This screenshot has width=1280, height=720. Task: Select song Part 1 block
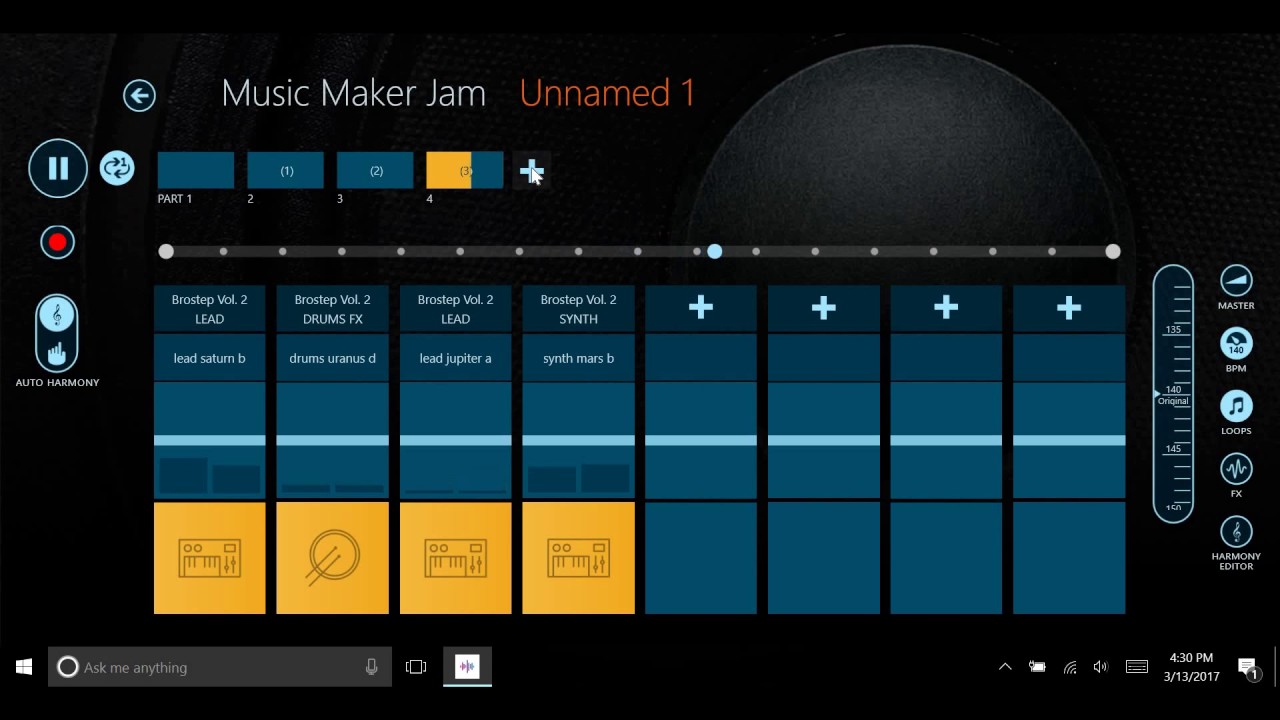[x=196, y=171]
